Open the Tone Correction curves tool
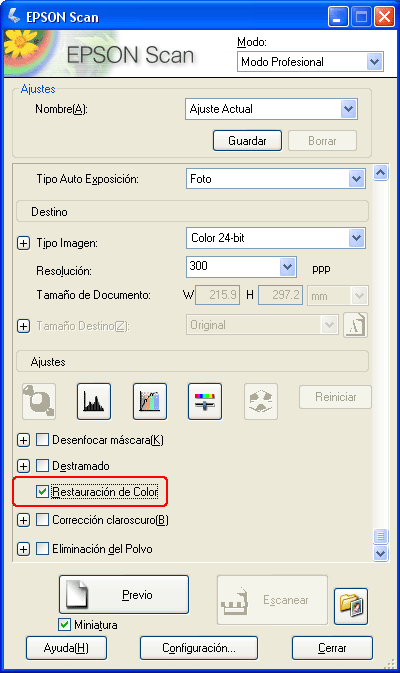Image resolution: width=400 pixels, height=673 pixels. [x=150, y=401]
